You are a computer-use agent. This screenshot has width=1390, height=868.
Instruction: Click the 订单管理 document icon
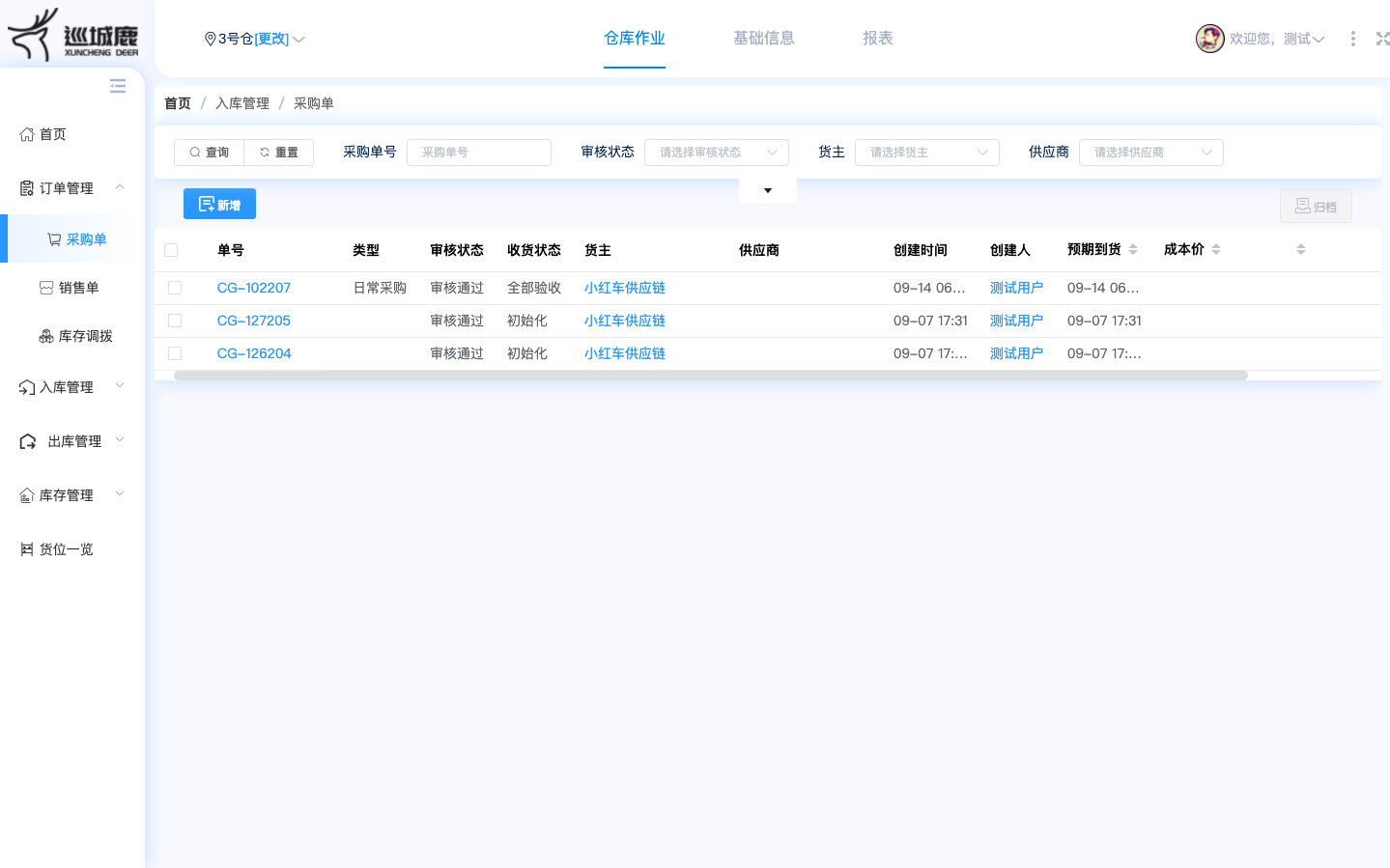[x=27, y=188]
